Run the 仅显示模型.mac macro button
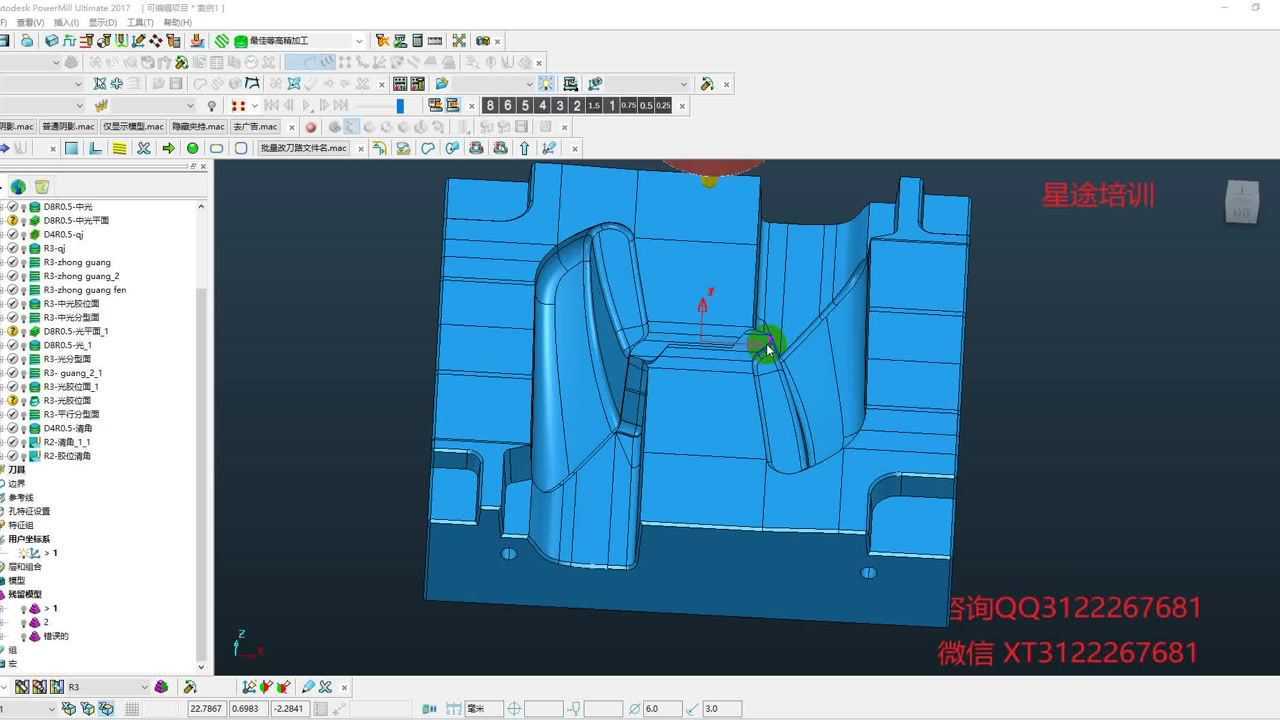The height and width of the screenshot is (720, 1280). point(134,127)
